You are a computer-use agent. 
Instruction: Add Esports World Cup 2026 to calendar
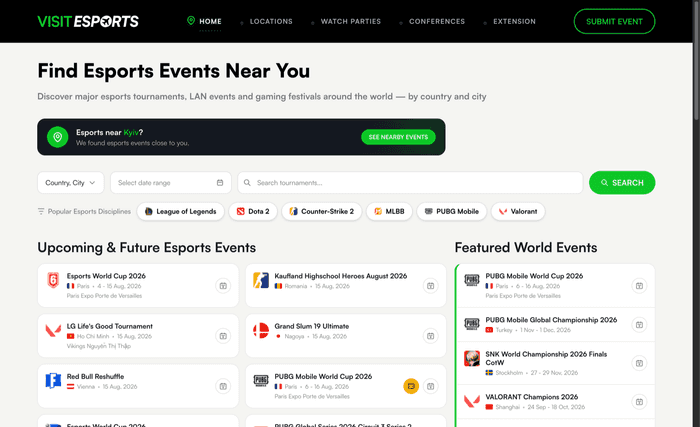[x=223, y=285]
